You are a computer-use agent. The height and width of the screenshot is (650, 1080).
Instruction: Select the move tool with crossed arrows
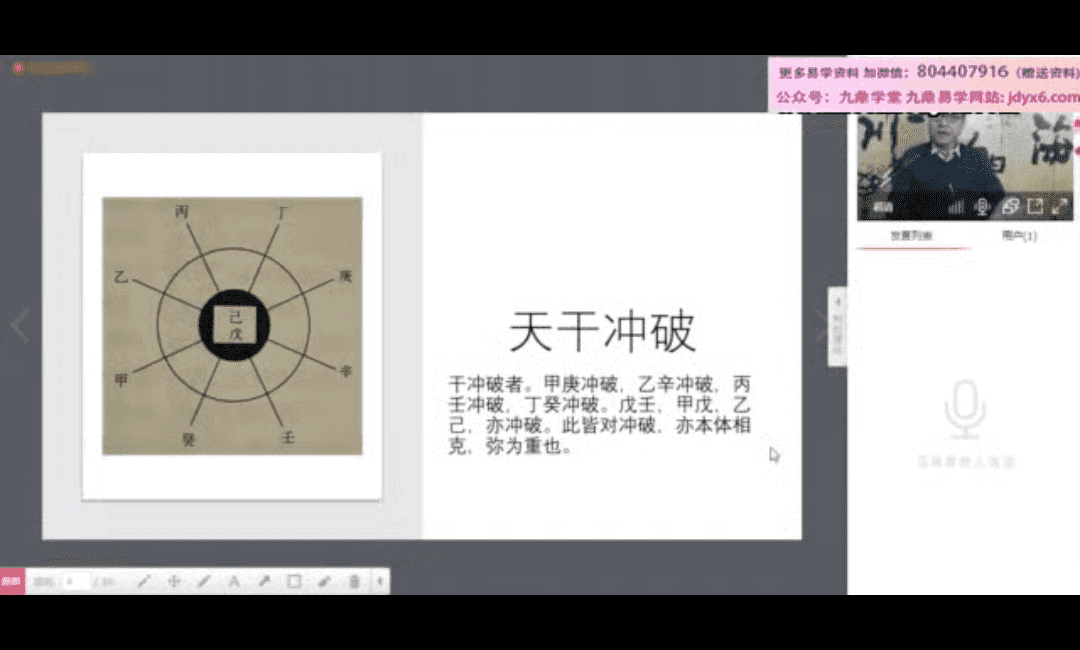point(174,581)
